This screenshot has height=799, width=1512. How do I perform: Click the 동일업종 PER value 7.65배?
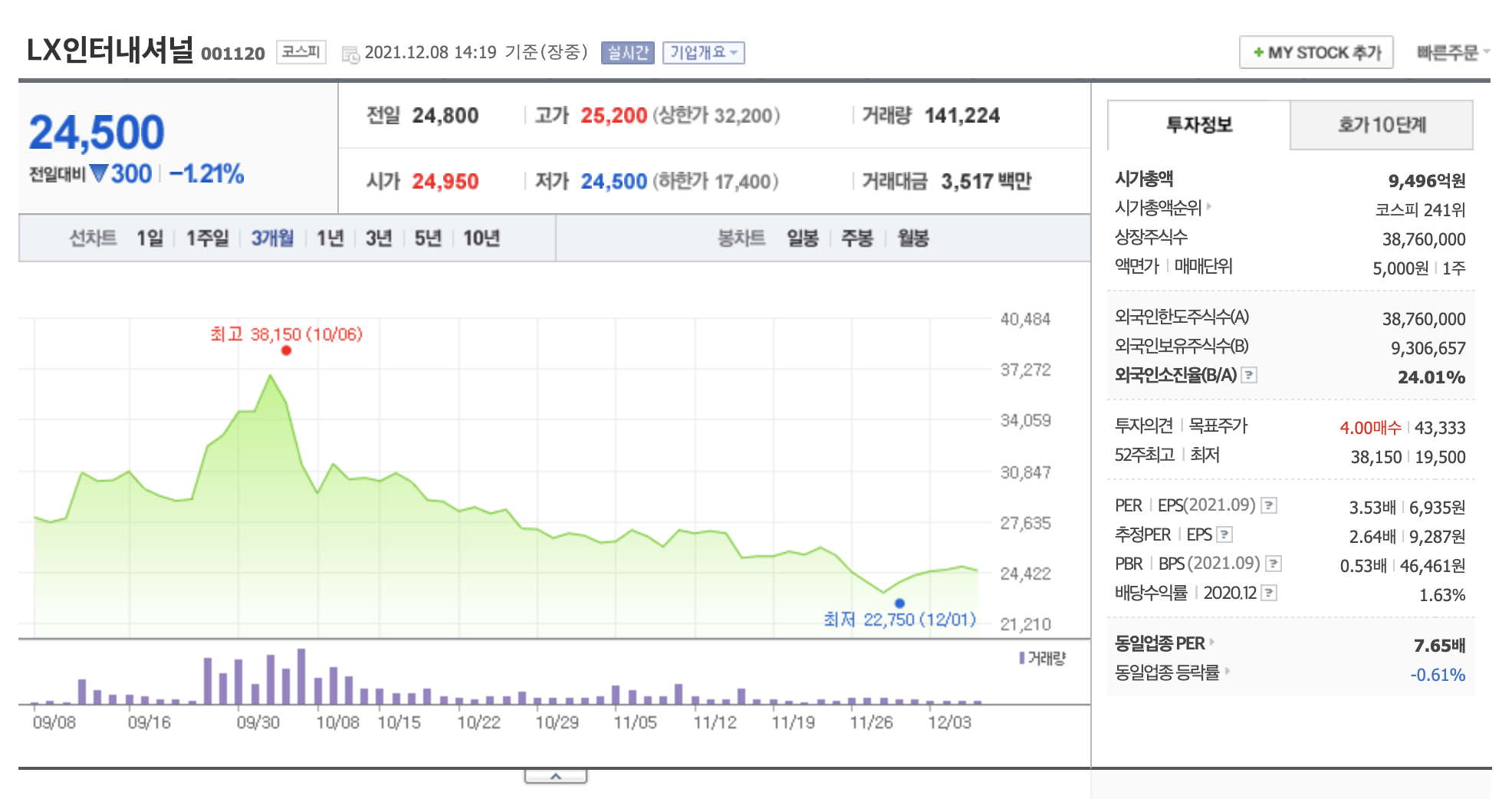pos(1439,645)
